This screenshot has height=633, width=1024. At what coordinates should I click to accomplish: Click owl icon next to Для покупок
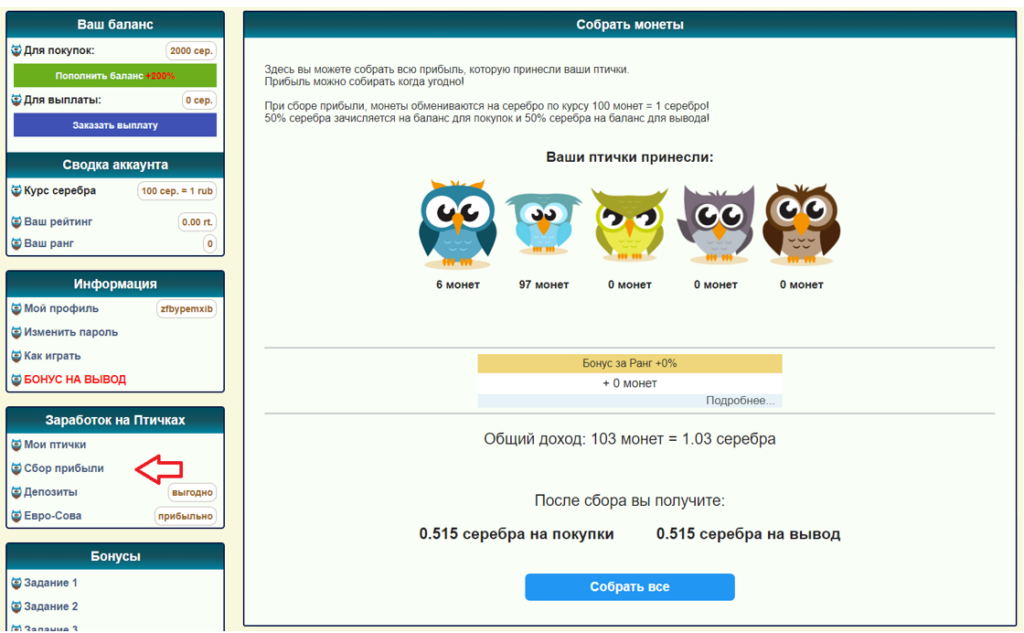coord(16,50)
